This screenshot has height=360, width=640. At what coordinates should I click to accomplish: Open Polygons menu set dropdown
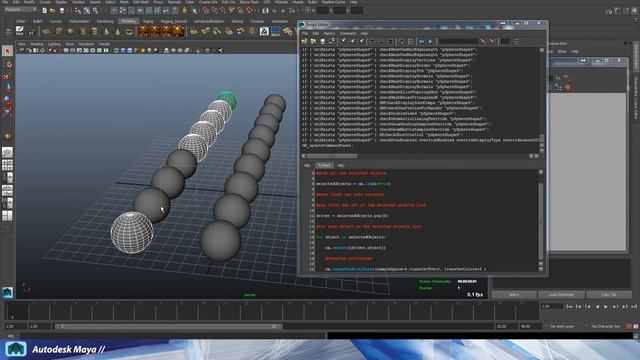point(20,9)
